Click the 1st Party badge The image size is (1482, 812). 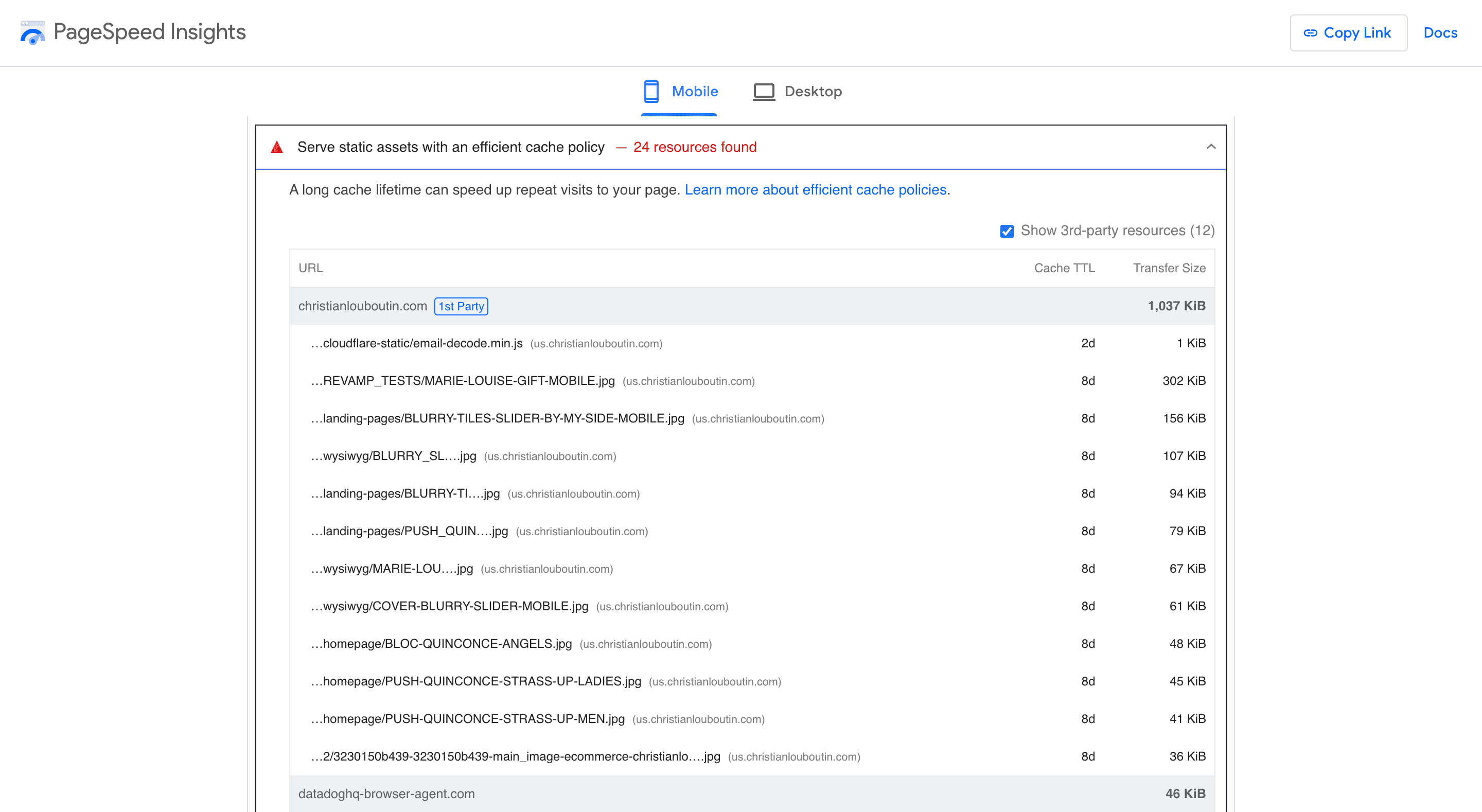[x=461, y=306]
